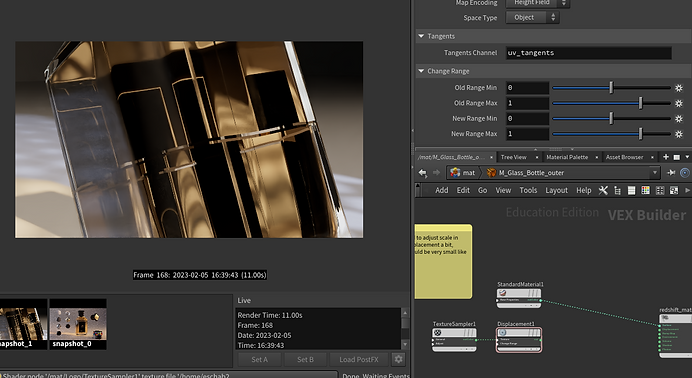Select the snapshot_0 render thumbnail
The height and width of the screenshot is (378, 692).
pos(78,324)
